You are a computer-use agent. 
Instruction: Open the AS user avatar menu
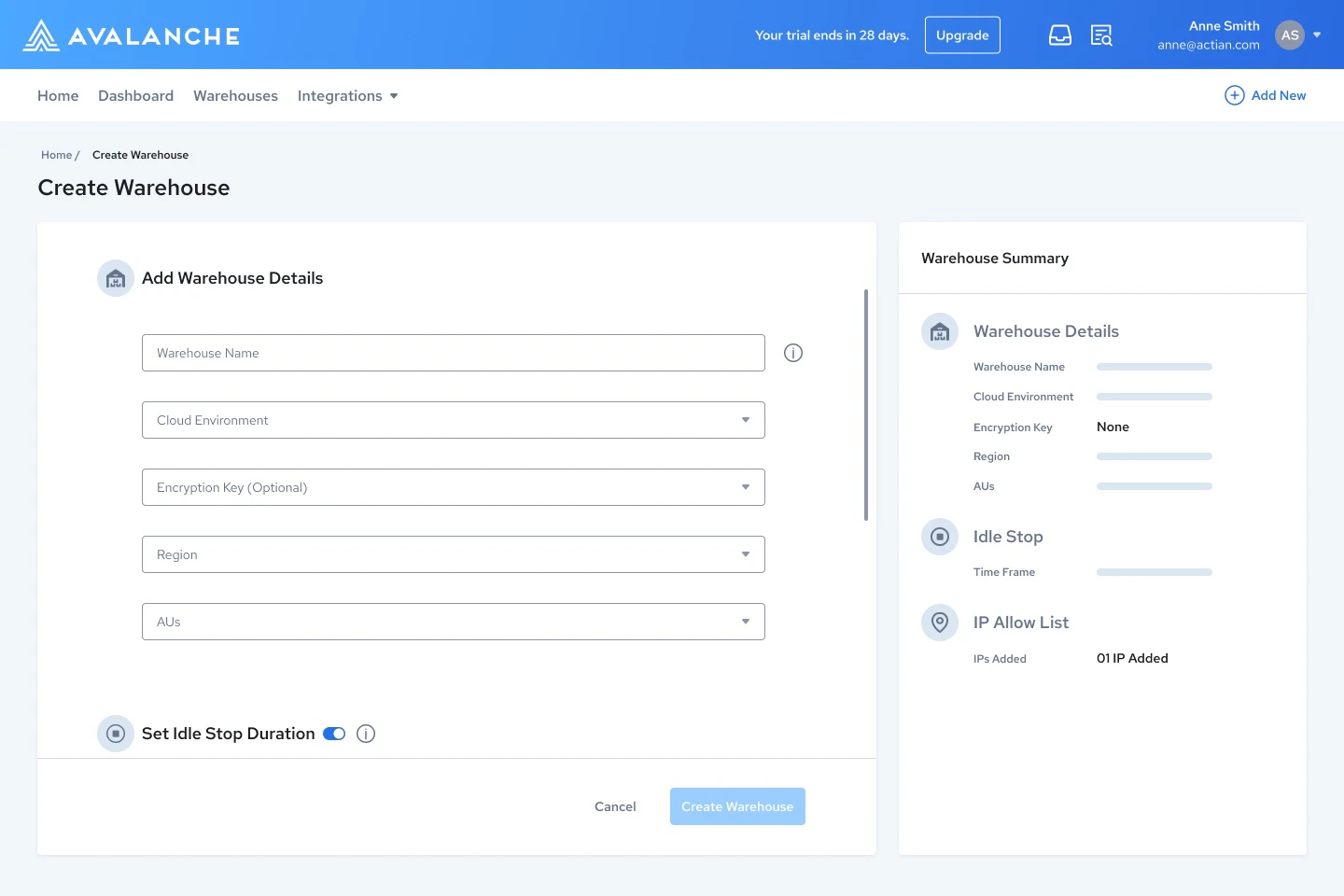(x=1290, y=35)
